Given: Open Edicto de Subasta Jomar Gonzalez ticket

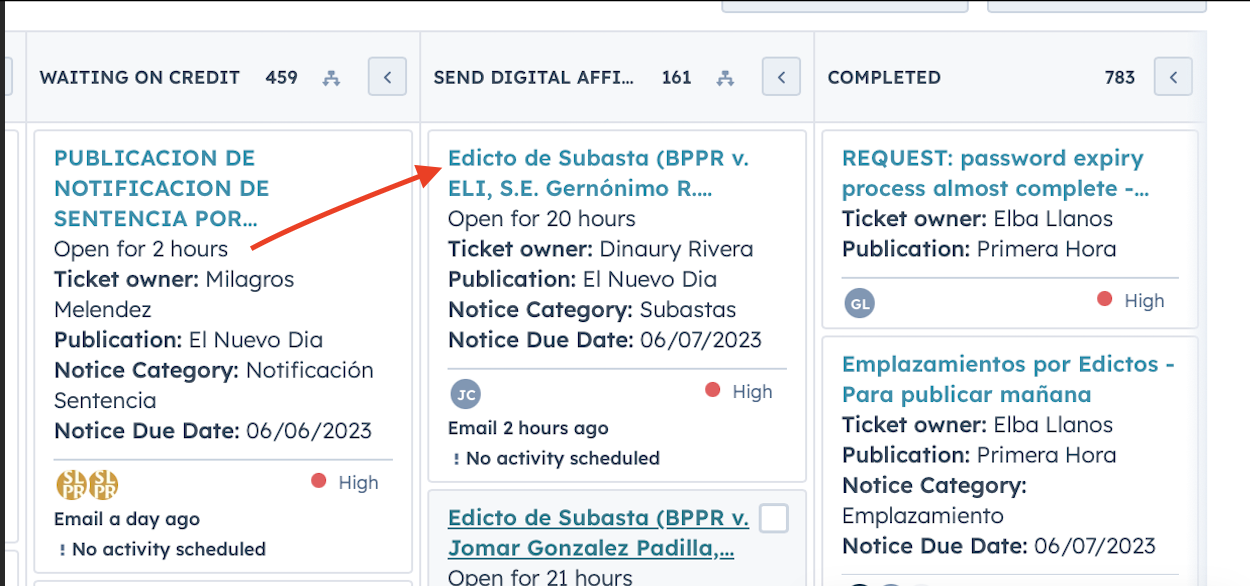Looking at the screenshot, I should pyautogui.click(x=598, y=533).
